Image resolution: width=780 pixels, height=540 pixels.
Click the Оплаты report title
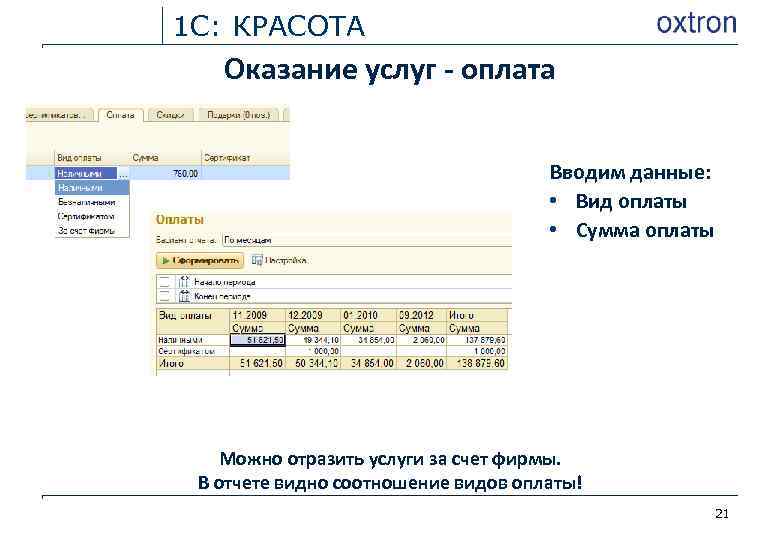180,219
